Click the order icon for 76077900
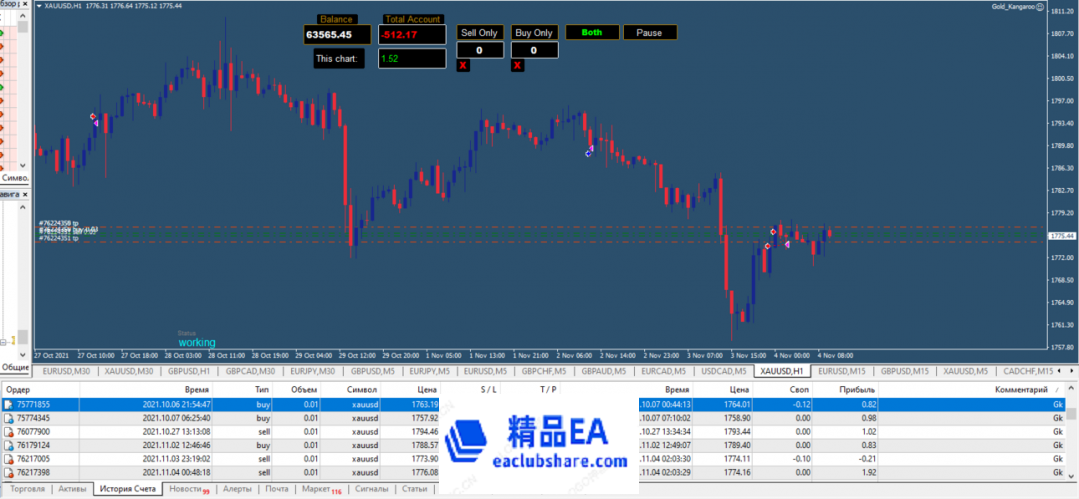The height and width of the screenshot is (499, 1079). point(9,431)
